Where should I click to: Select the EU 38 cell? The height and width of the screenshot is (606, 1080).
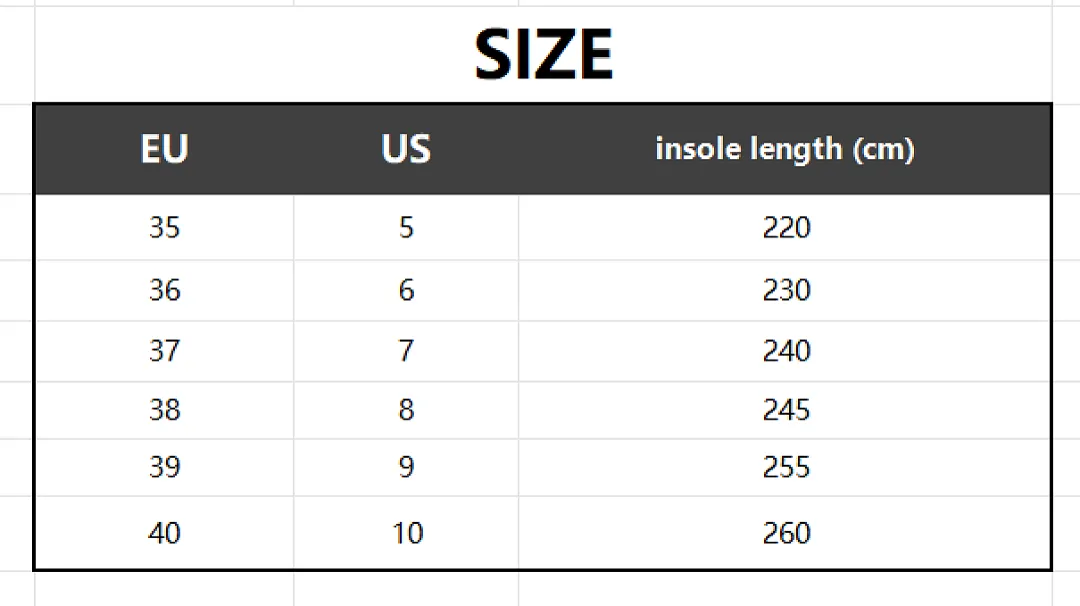pos(165,410)
